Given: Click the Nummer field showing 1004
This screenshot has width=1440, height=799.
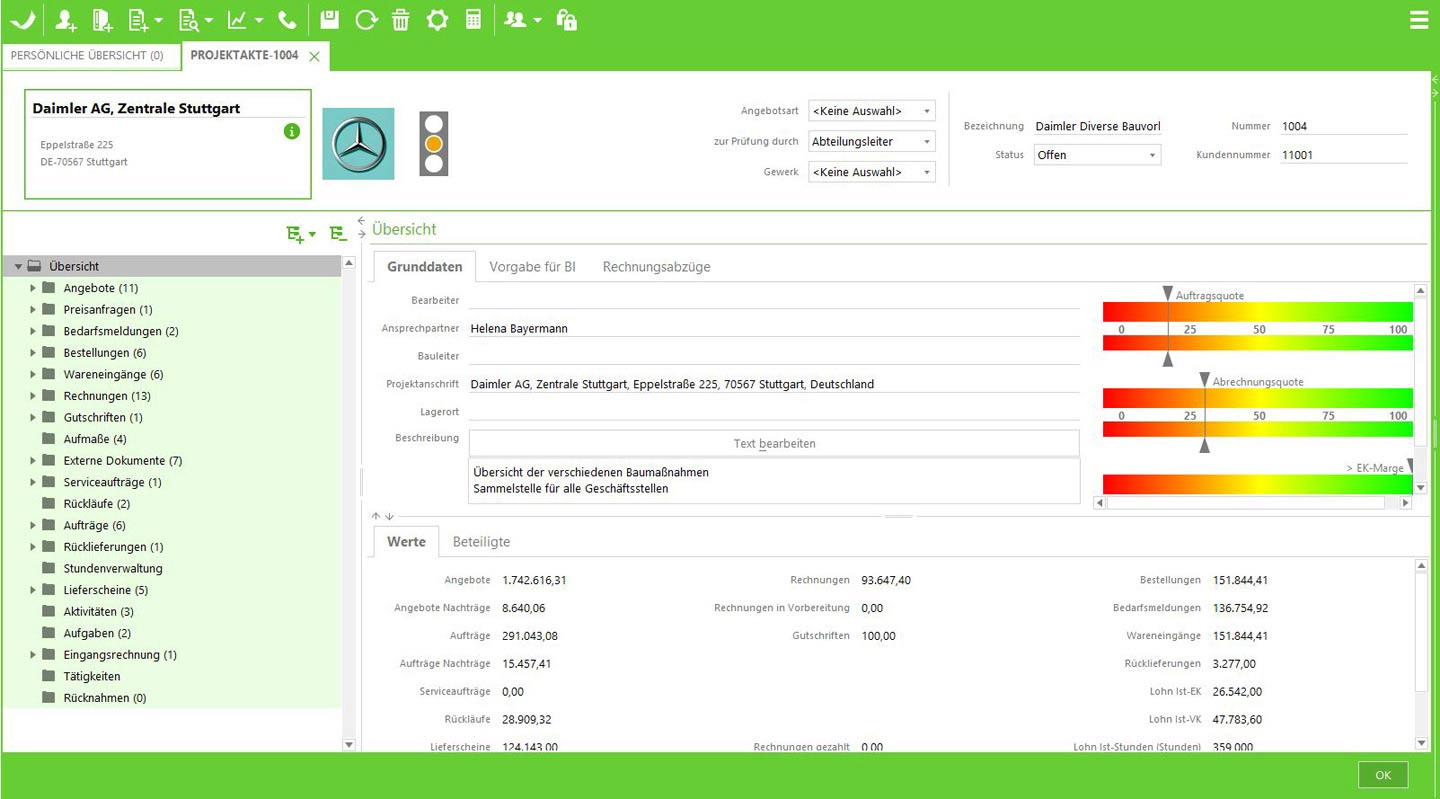Looking at the screenshot, I should 1343,127.
